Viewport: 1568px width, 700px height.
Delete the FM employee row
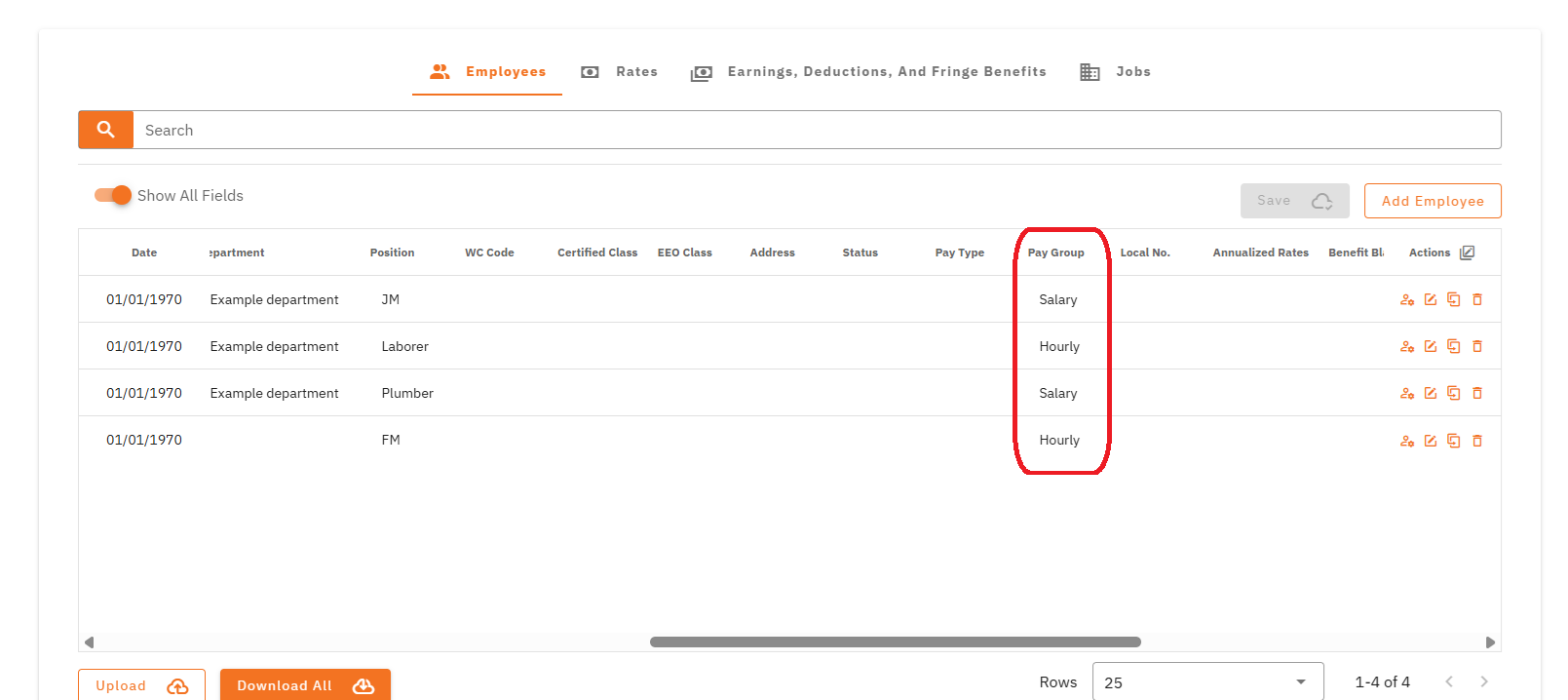(1476, 441)
